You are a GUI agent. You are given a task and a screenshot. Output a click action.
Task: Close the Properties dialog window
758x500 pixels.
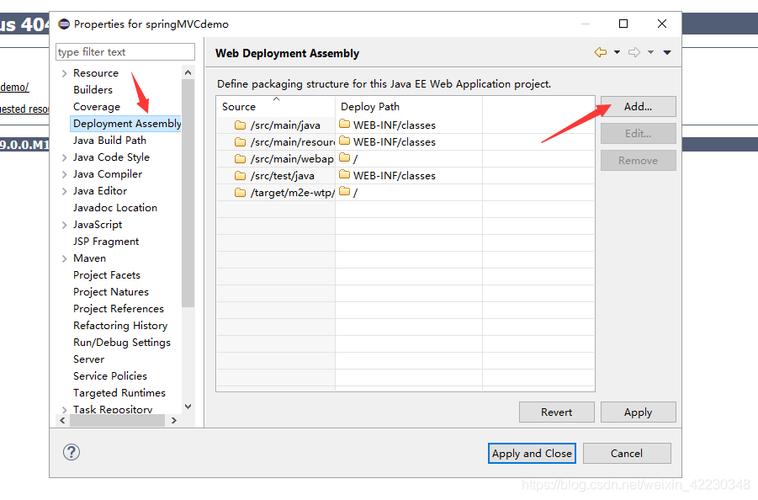click(662, 24)
